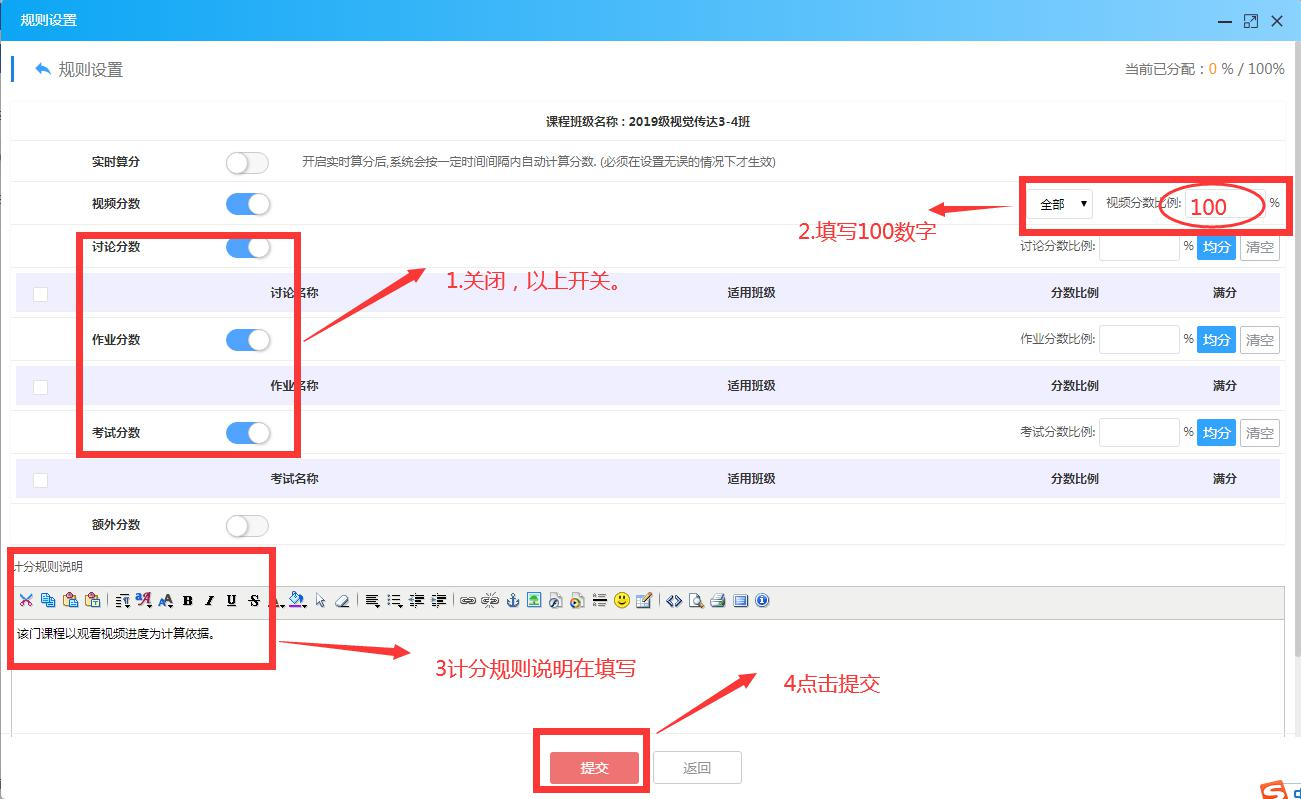Click 清空 button in 考试分数 row
The width and height of the screenshot is (1301, 799).
point(1259,433)
